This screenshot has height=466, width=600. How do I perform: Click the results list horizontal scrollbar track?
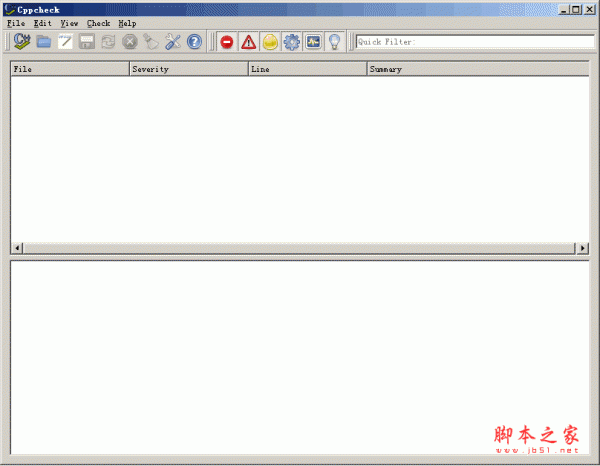tap(299, 248)
